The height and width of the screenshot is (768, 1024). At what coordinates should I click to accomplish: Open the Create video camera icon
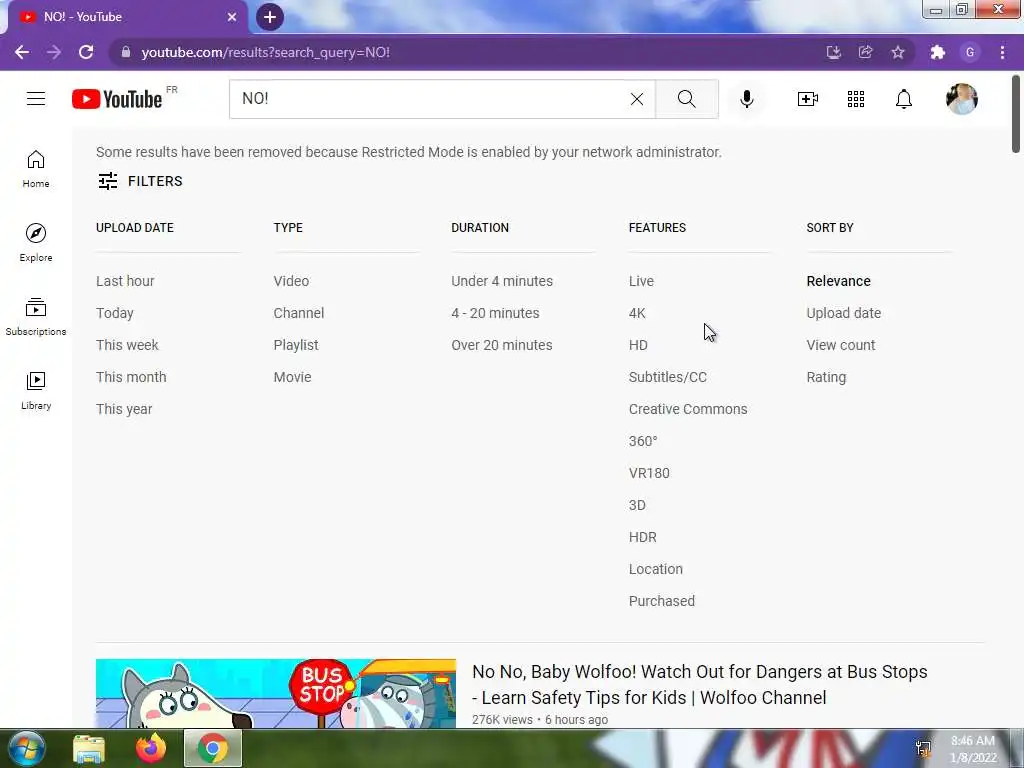click(807, 99)
